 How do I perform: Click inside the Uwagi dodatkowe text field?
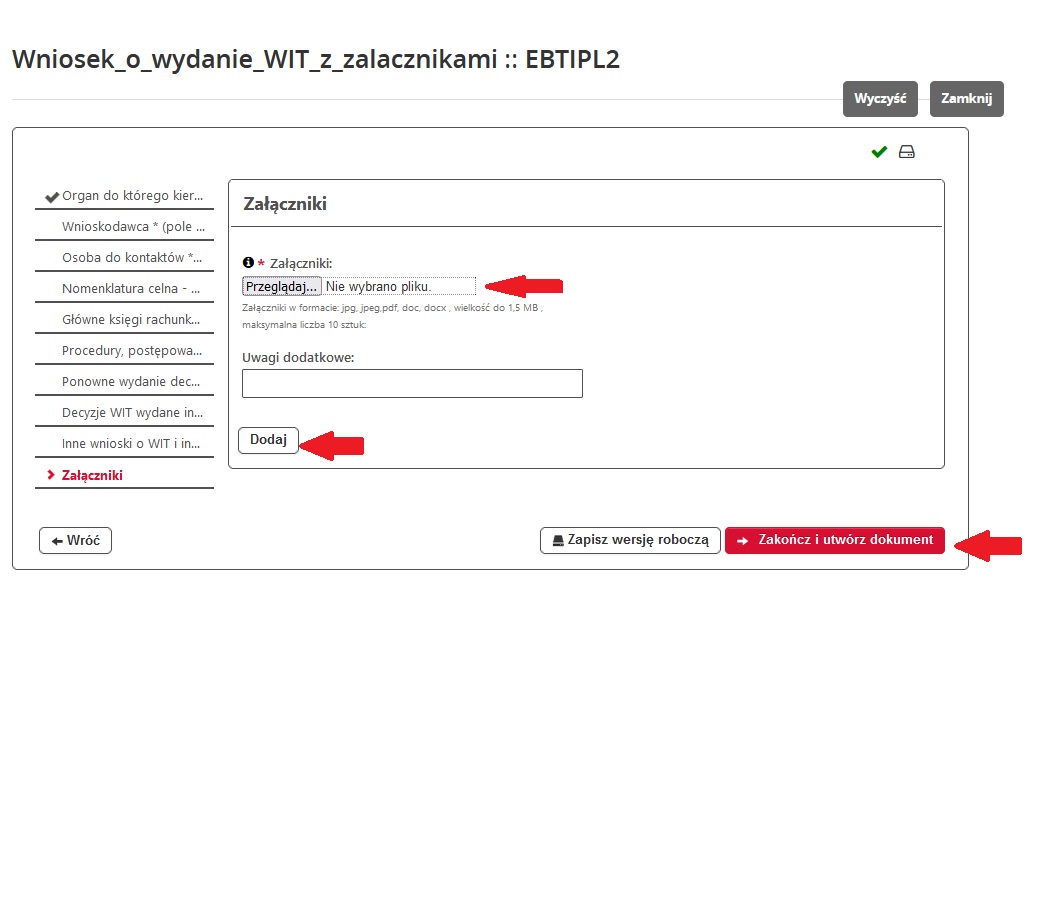coord(412,384)
